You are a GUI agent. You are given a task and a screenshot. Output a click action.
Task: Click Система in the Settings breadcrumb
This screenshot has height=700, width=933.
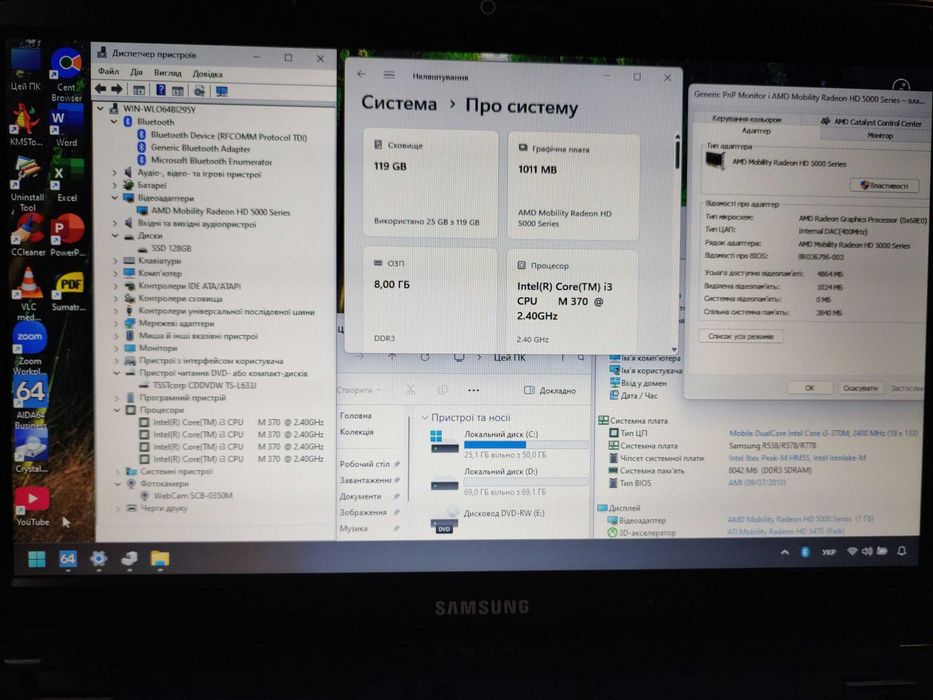[x=399, y=103]
